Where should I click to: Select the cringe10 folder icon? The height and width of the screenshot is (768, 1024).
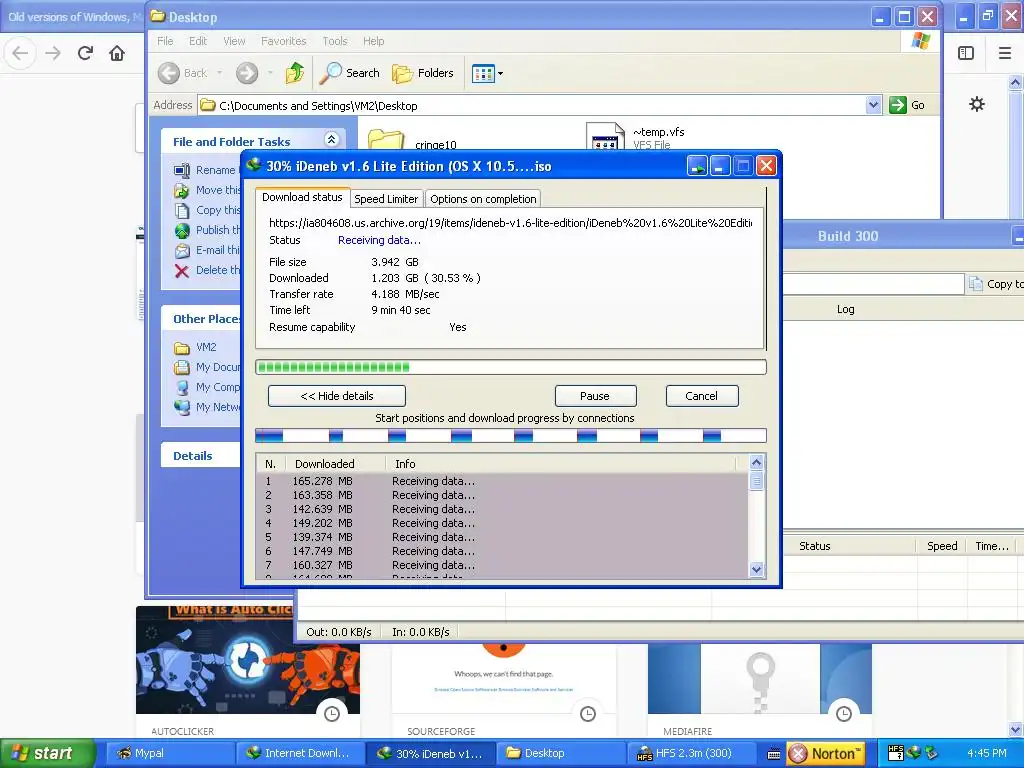point(386,139)
